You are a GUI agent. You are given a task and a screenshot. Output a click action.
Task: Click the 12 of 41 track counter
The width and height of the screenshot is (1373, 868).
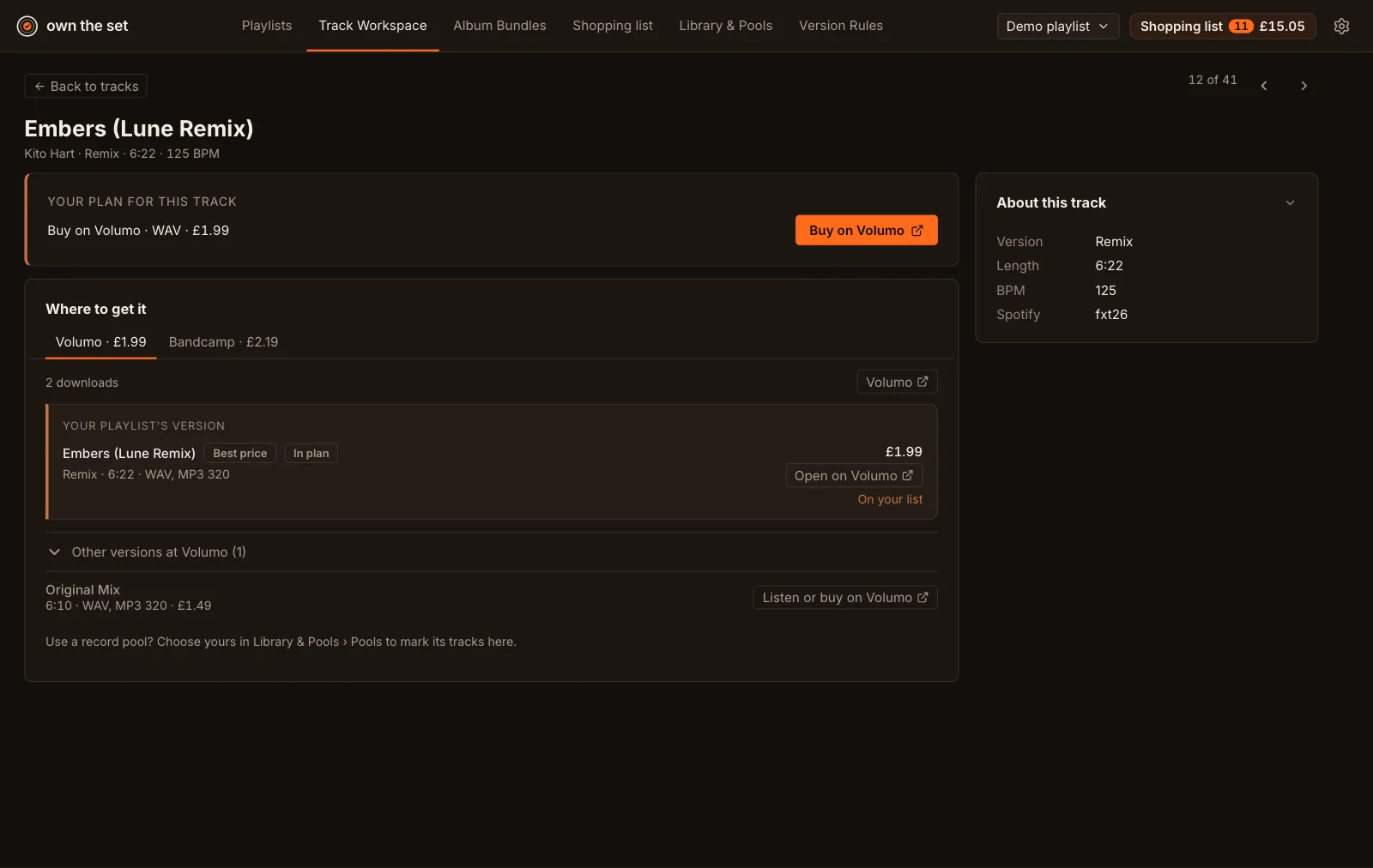[x=1213, y=80]
